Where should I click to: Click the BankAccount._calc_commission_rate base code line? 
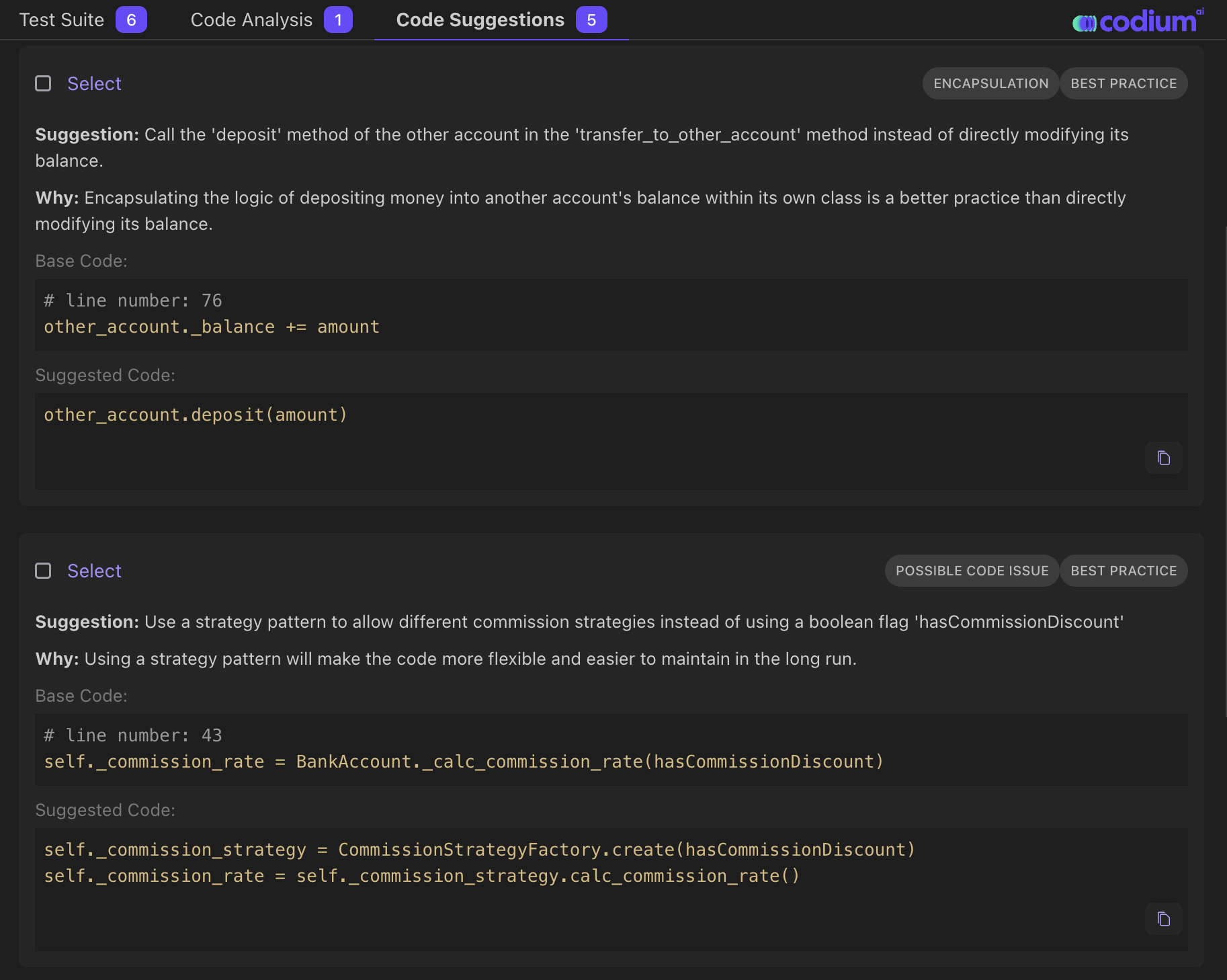(x=464, y=762)
